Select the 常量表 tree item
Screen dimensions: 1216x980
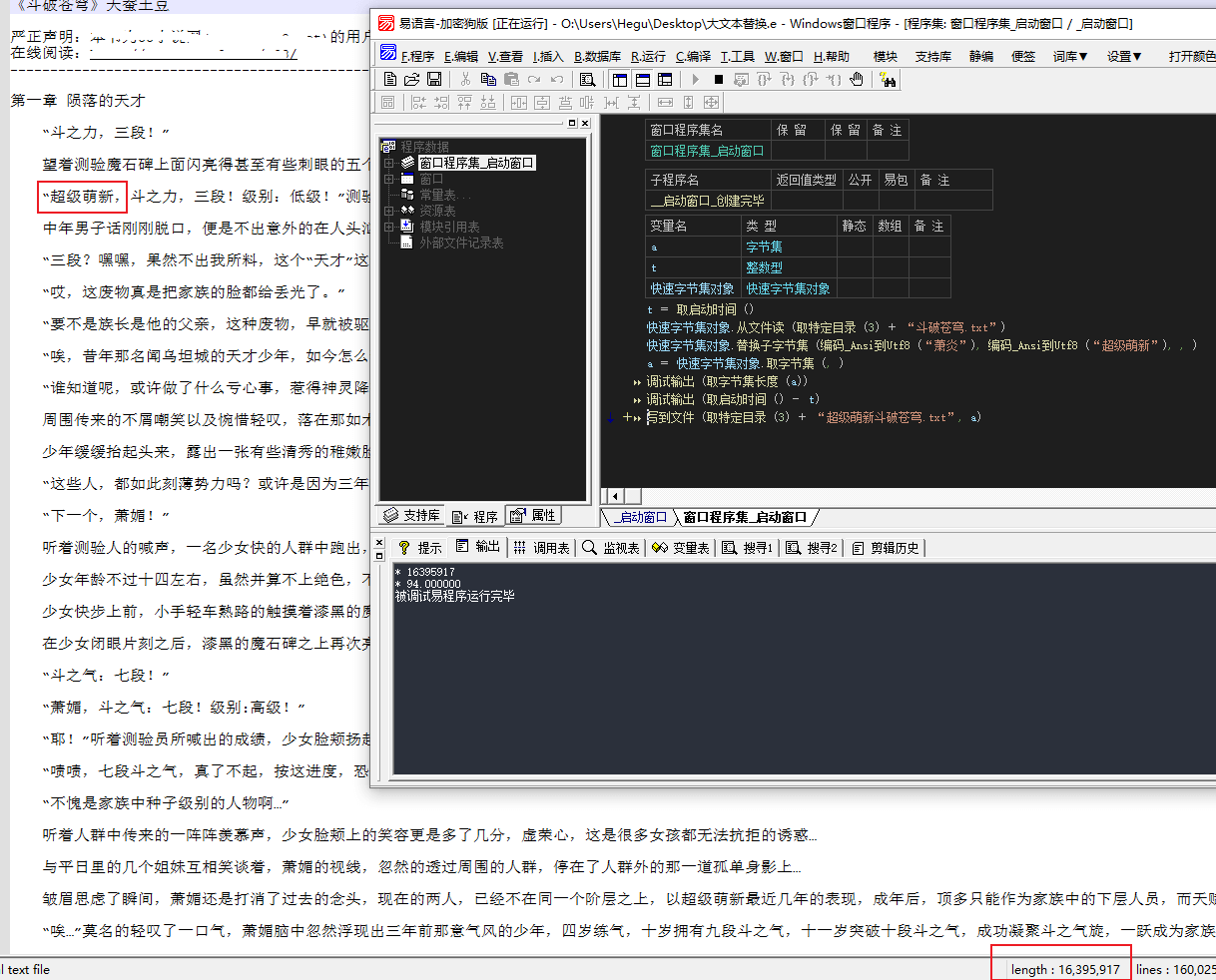point(437,195)
